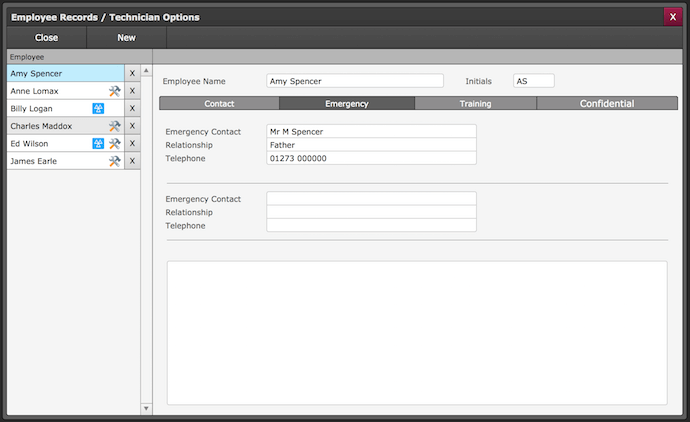
Task: Click the Initials field containing AS
Action: pos(532,81)
